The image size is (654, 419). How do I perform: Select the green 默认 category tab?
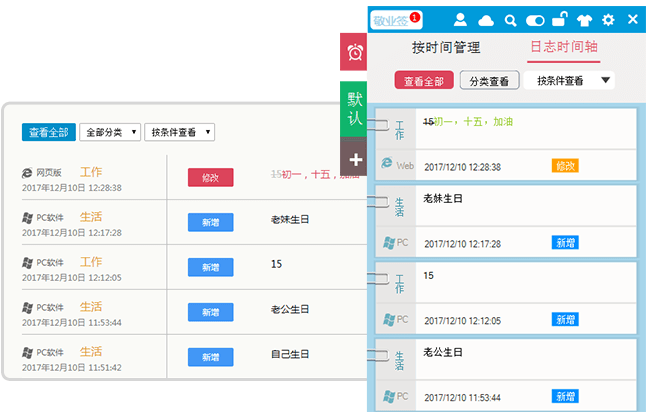[x=355, y=108]
